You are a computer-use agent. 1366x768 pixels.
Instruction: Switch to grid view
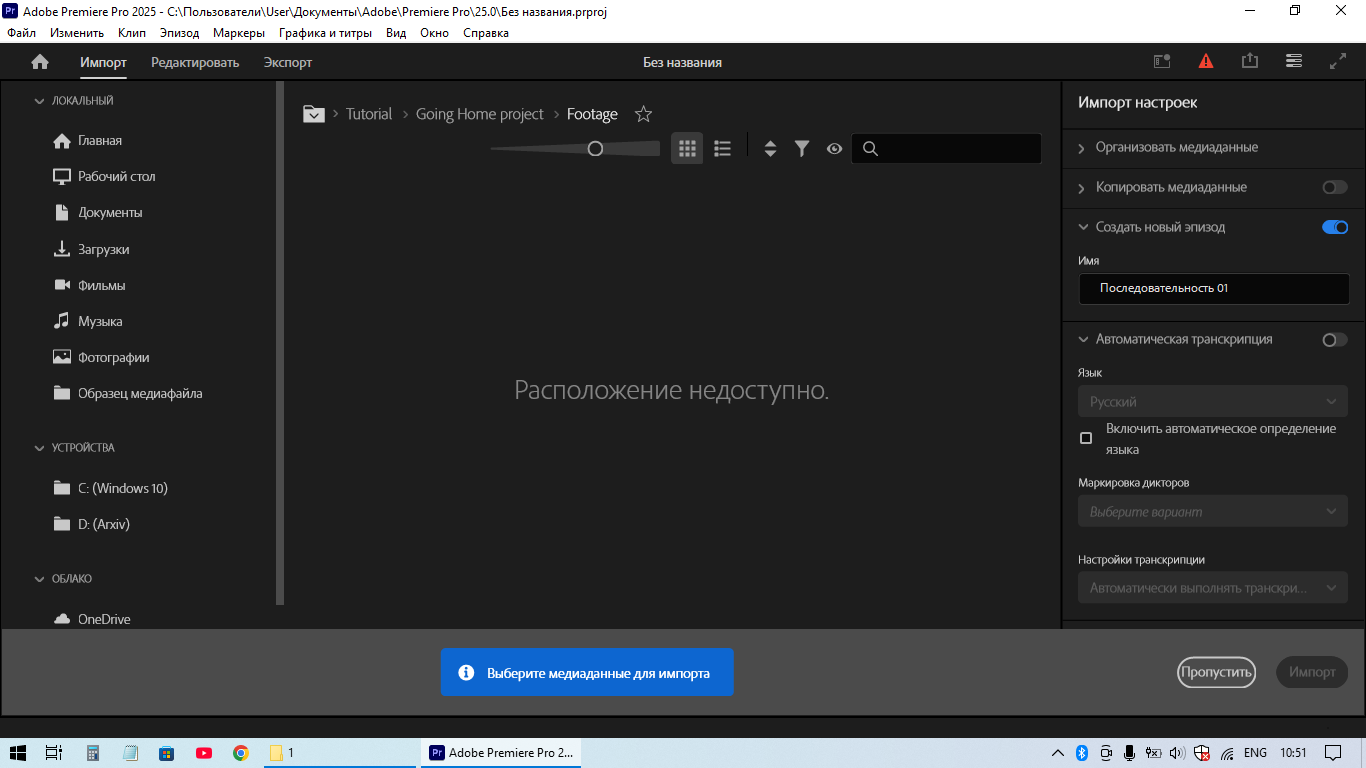[687, 148]
